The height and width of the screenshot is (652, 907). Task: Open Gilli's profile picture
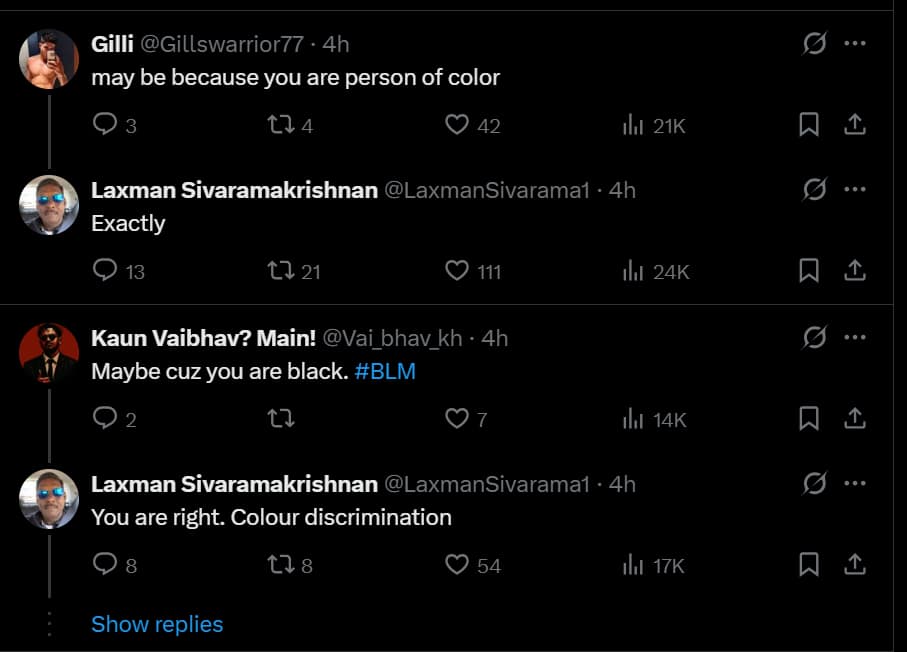pyautogui.click(x=49, y=59)
